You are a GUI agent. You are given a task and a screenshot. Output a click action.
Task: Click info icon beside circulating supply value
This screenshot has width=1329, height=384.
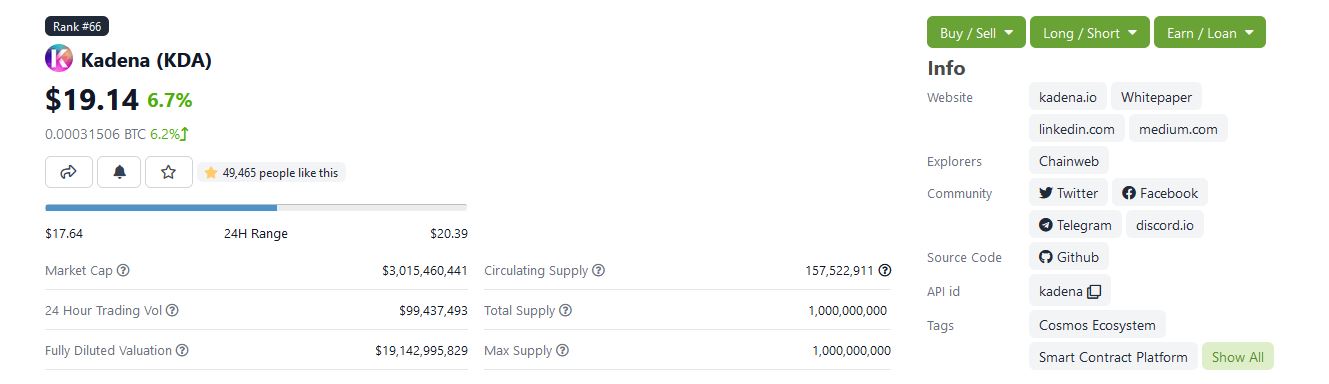click(885, 270)
